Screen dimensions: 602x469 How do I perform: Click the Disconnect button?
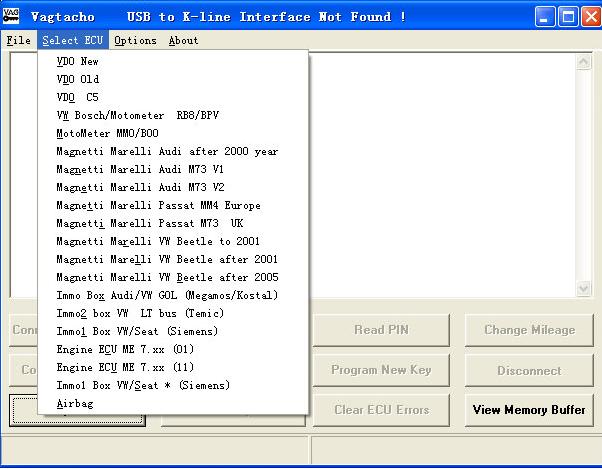529,370
